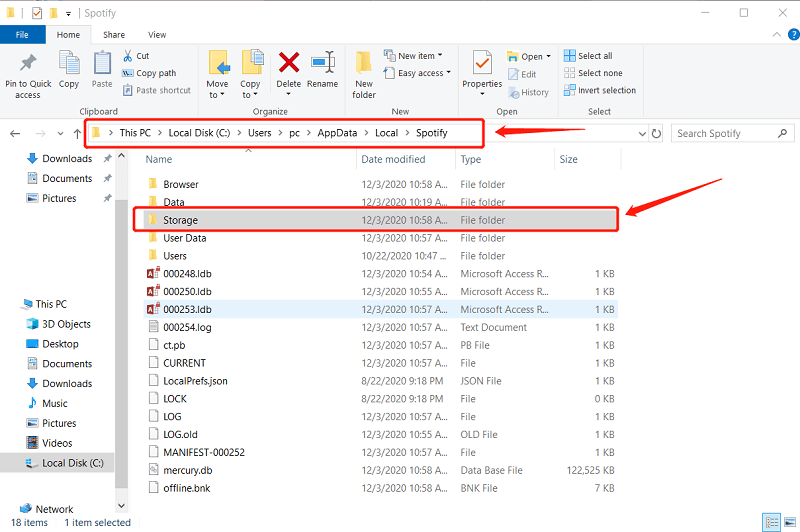Open the Properties dropdown arrow
Viewport: 800px width, 532px height.
pyautogui.click(x=482, y=94)
